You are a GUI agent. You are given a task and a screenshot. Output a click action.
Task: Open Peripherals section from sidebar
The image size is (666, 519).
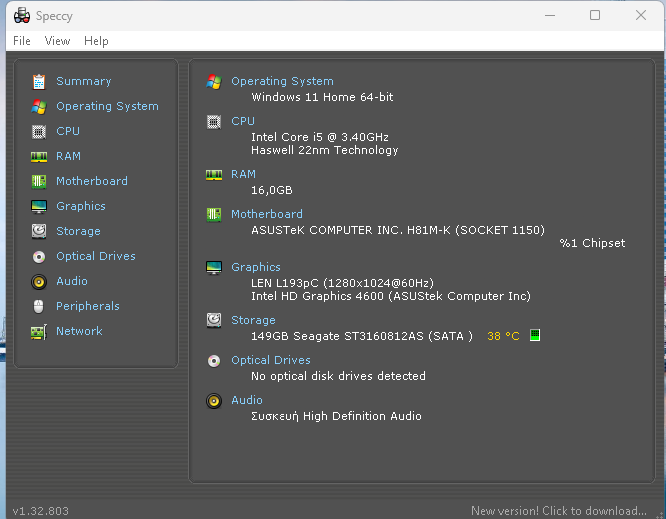pos(88,306)
